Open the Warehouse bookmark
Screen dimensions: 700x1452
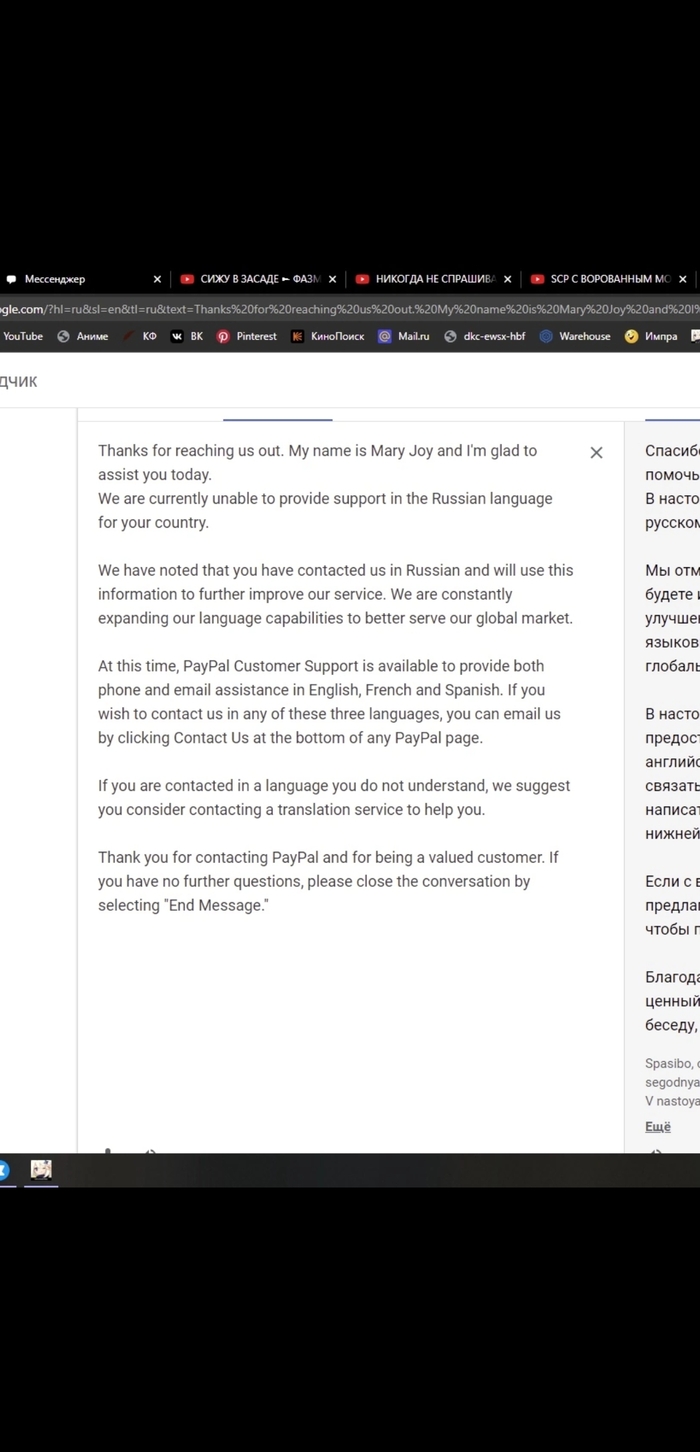(x=575, y=336)
